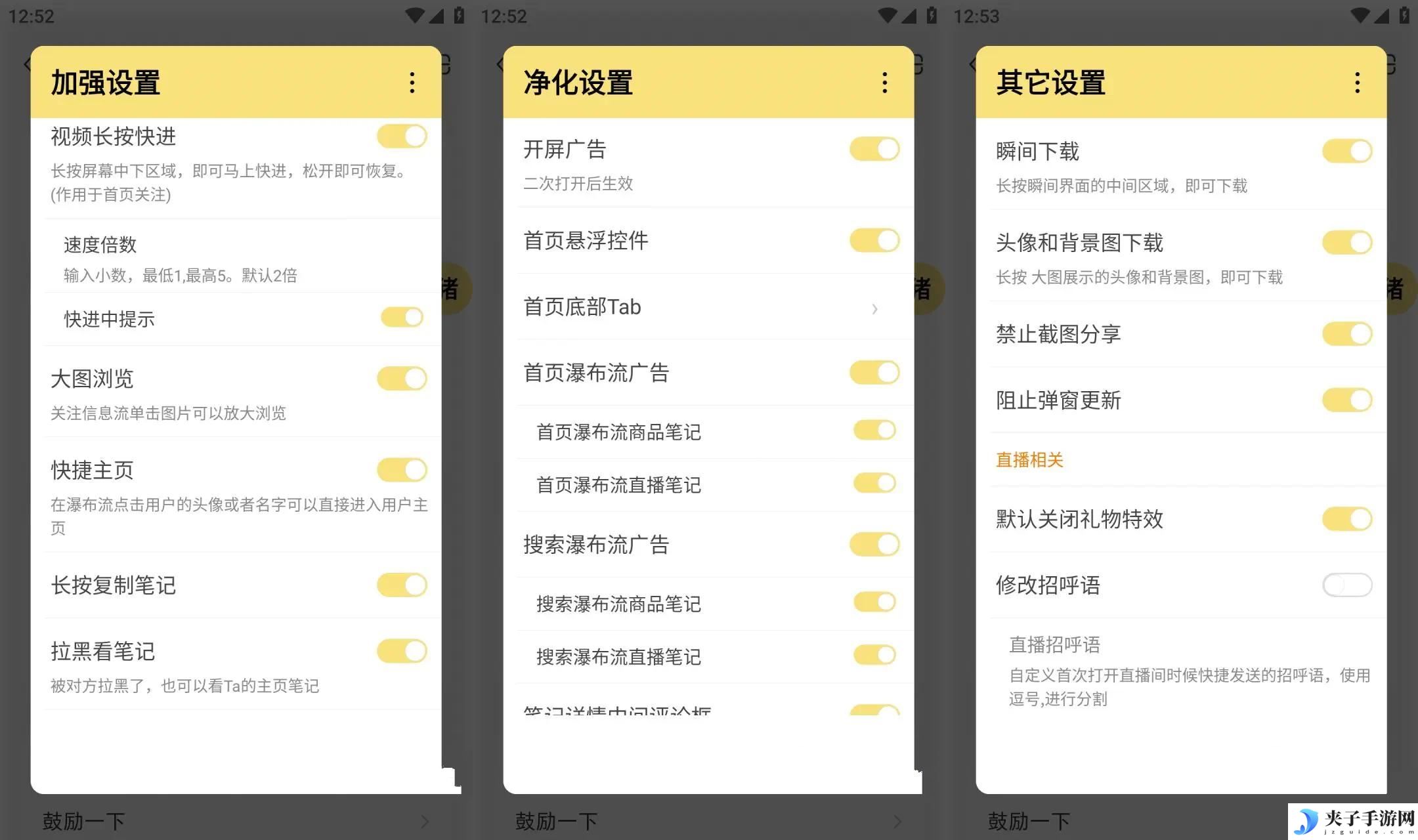1418x840 pixels.
Task: Disable the 开屏广告 switch
Action: pyautogui.click(x=874, y=149)
